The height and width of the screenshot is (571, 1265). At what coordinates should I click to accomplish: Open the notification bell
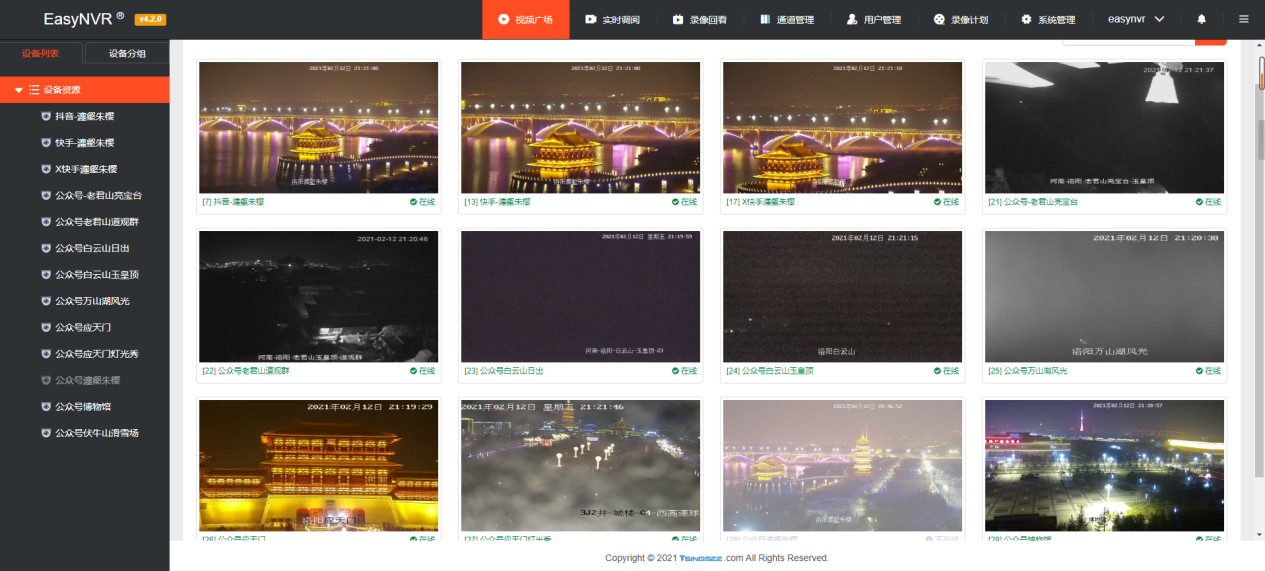point(1201,19)
